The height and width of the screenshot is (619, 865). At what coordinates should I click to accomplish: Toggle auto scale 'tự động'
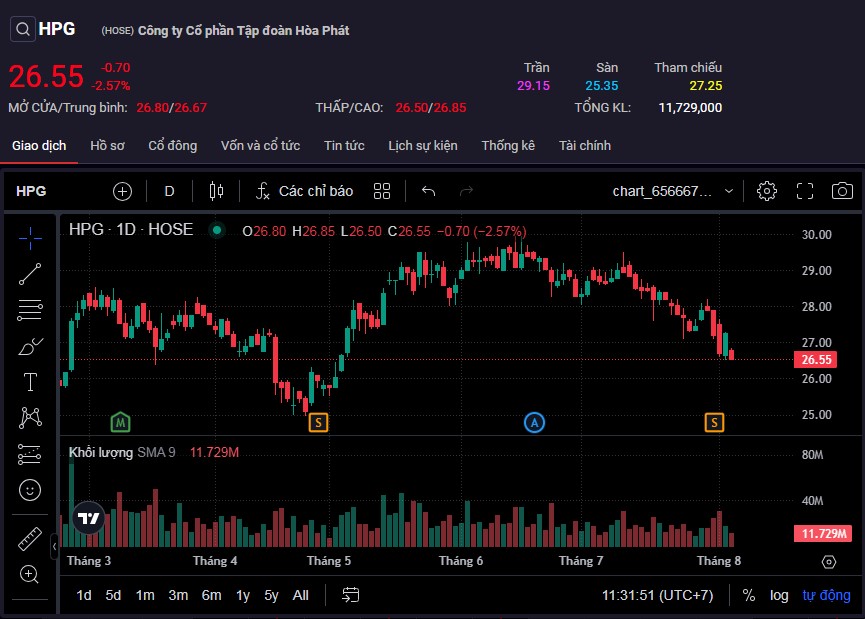click(x=826, y=595)
